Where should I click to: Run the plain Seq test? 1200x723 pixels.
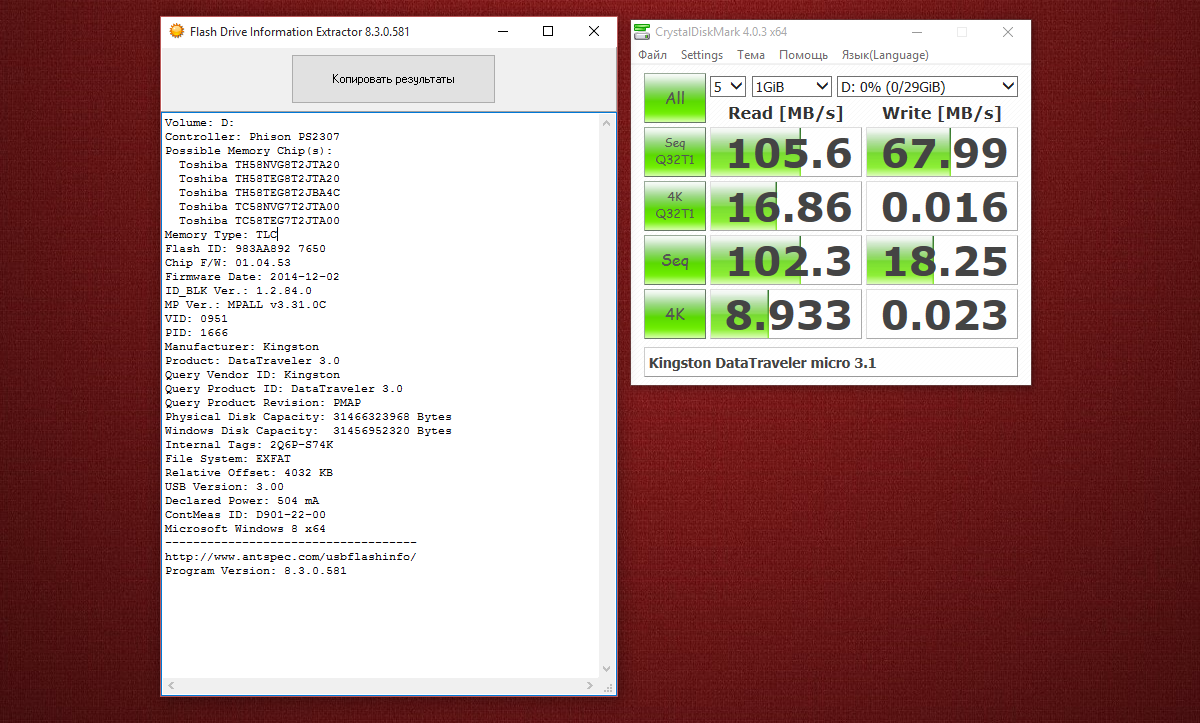pos(675,260)
